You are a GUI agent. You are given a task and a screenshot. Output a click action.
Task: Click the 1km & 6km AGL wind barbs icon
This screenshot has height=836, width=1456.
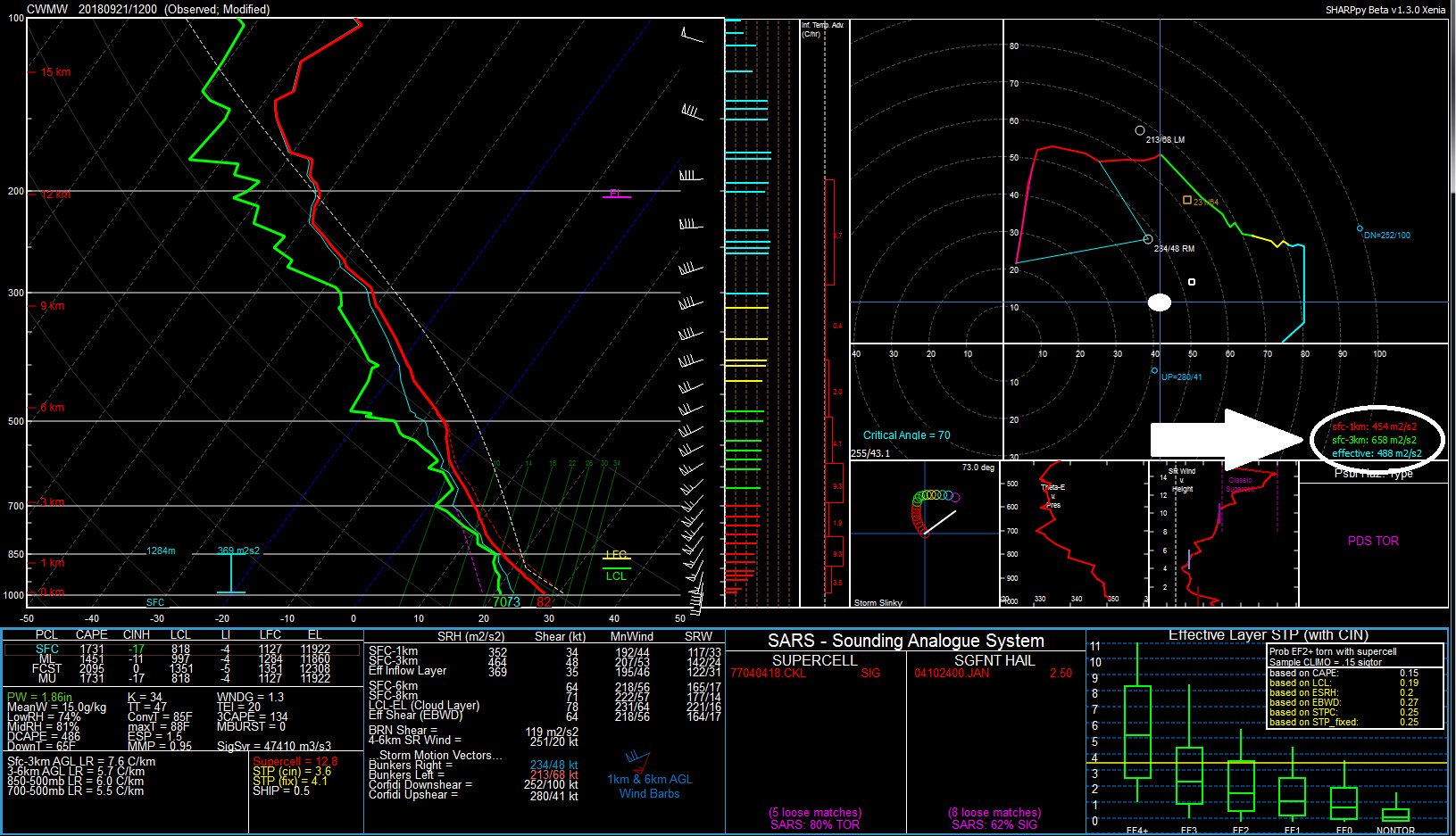click(x=635, y=761)
